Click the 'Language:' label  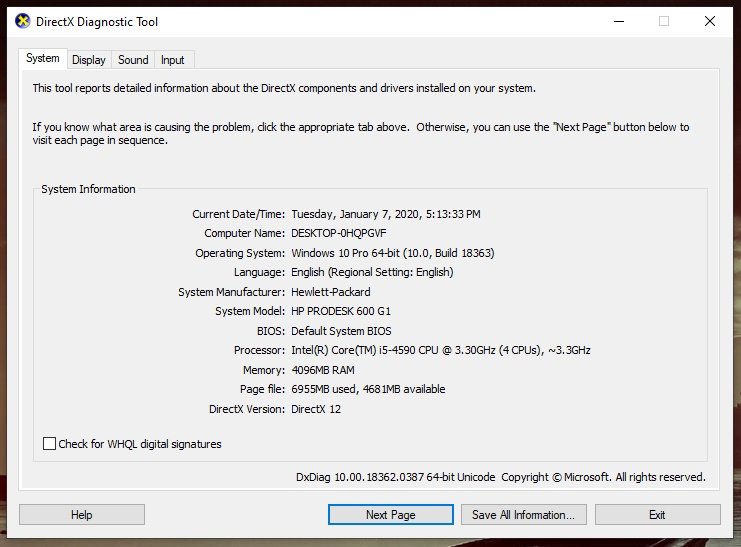(x=259, y=272)
